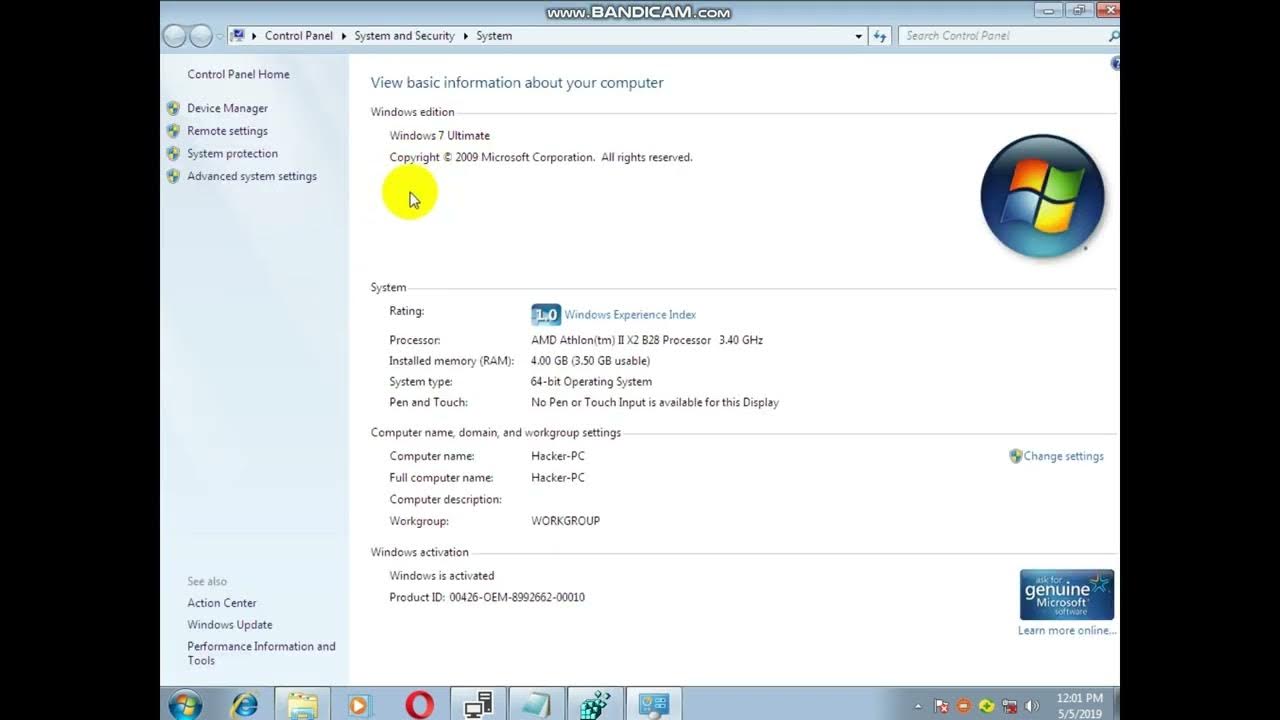Open Windows Update link
The height and width of the screenshot is (720, 1280).
[230, 625]
